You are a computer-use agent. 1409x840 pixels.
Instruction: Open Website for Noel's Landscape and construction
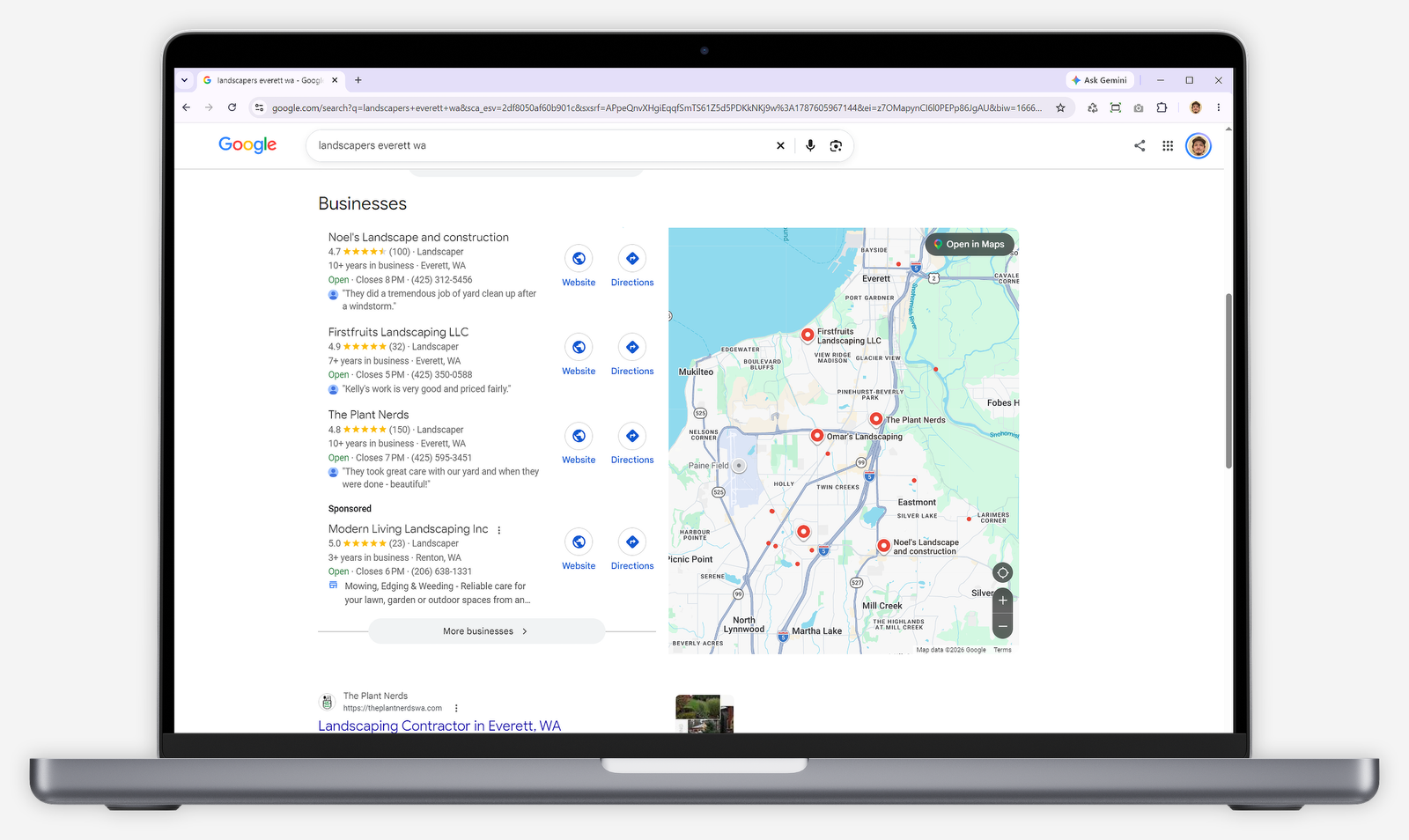point(579,267)
